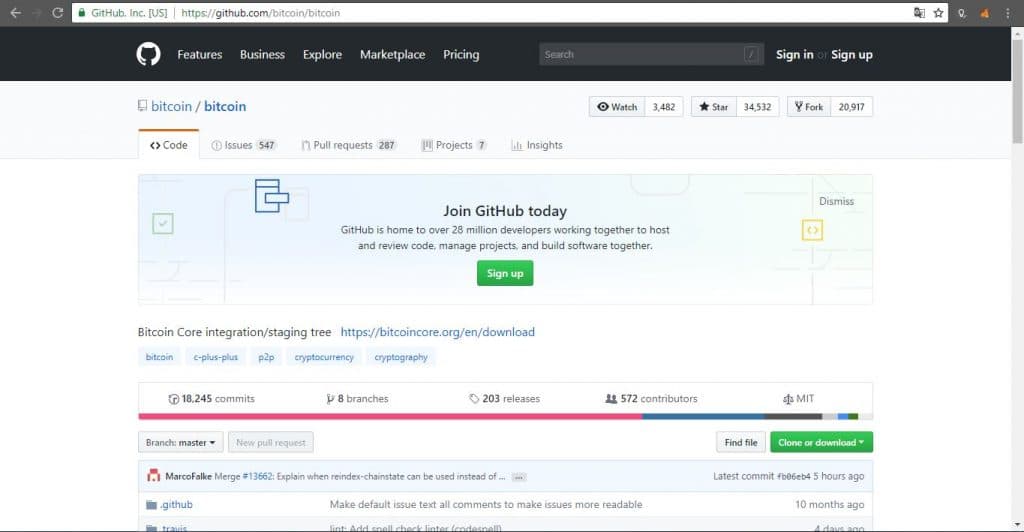Viewport: 1024px width, 532px height.
Task: Click the releases tag icon
Action: tap(474, 399)
